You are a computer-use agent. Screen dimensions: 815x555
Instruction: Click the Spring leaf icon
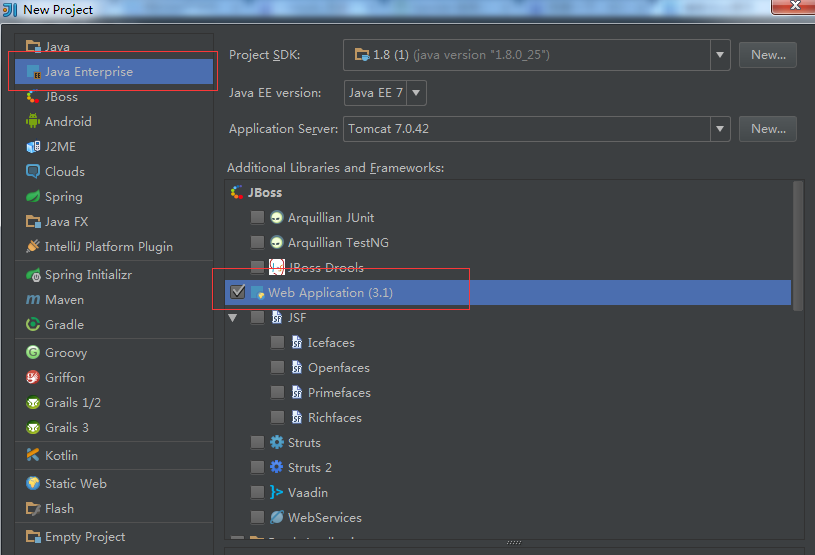pyautogui.click(x=33, y=196)
